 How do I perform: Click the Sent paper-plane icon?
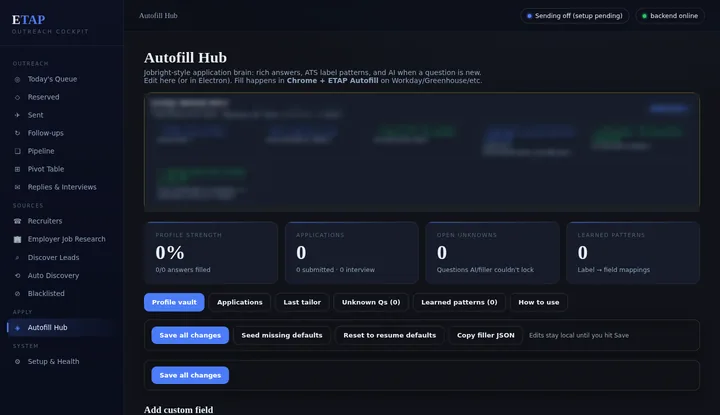pos(17,115)
